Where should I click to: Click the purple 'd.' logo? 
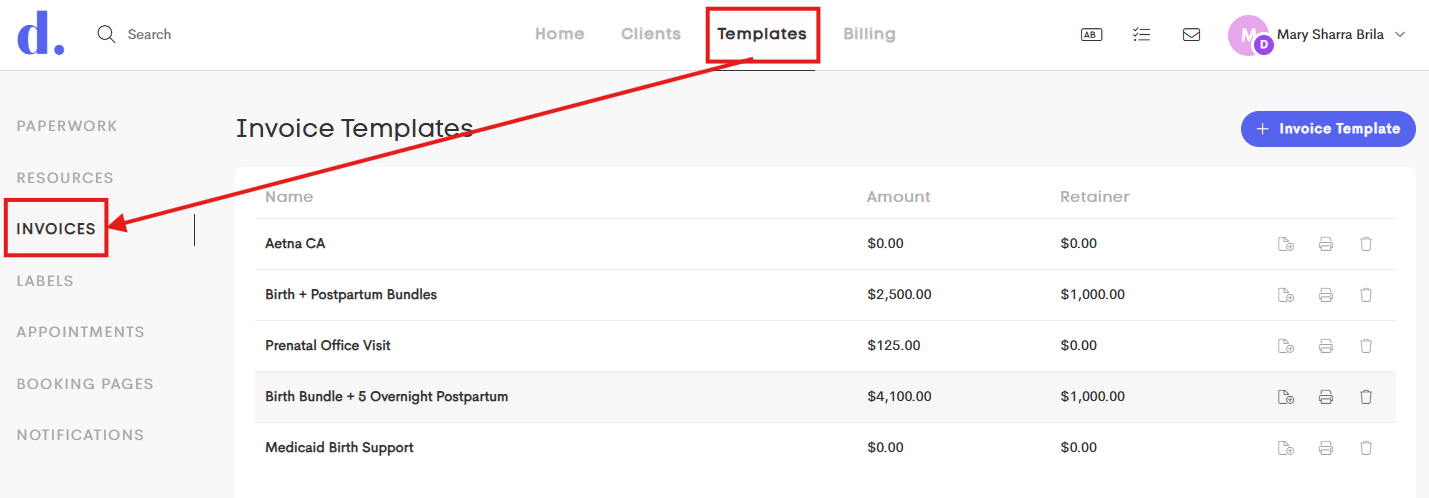pos(40,34)
